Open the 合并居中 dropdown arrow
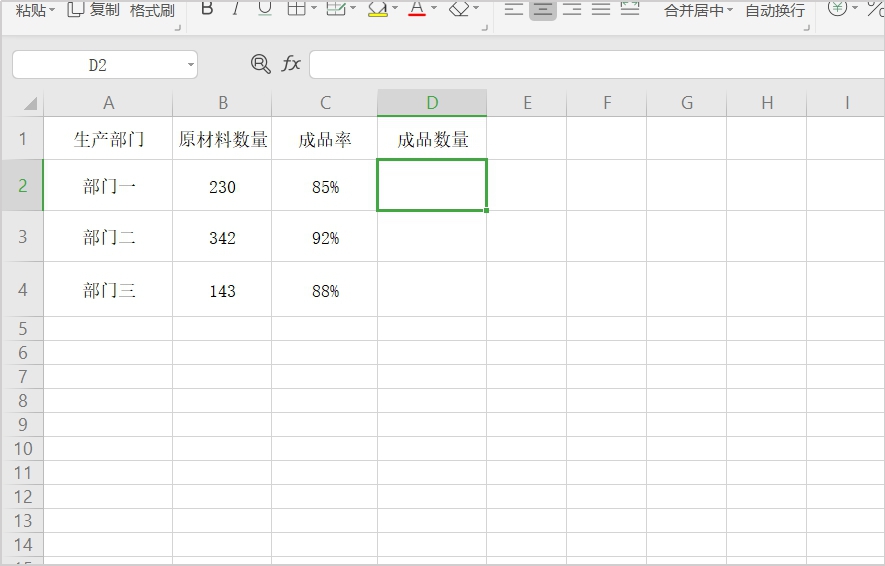Viewport: 885px width, 566px height. [x=729, y=10]
